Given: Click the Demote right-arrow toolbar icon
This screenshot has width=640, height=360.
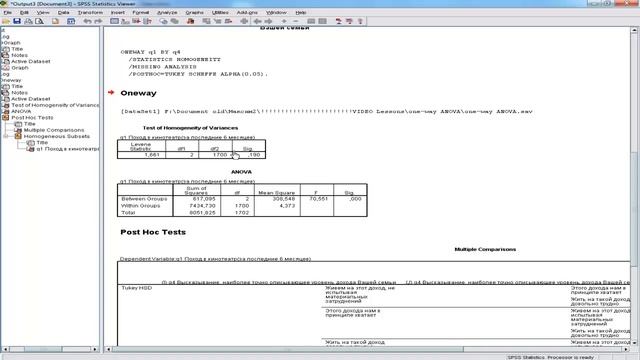Looking at the screenshot, I should click(269, 21).
